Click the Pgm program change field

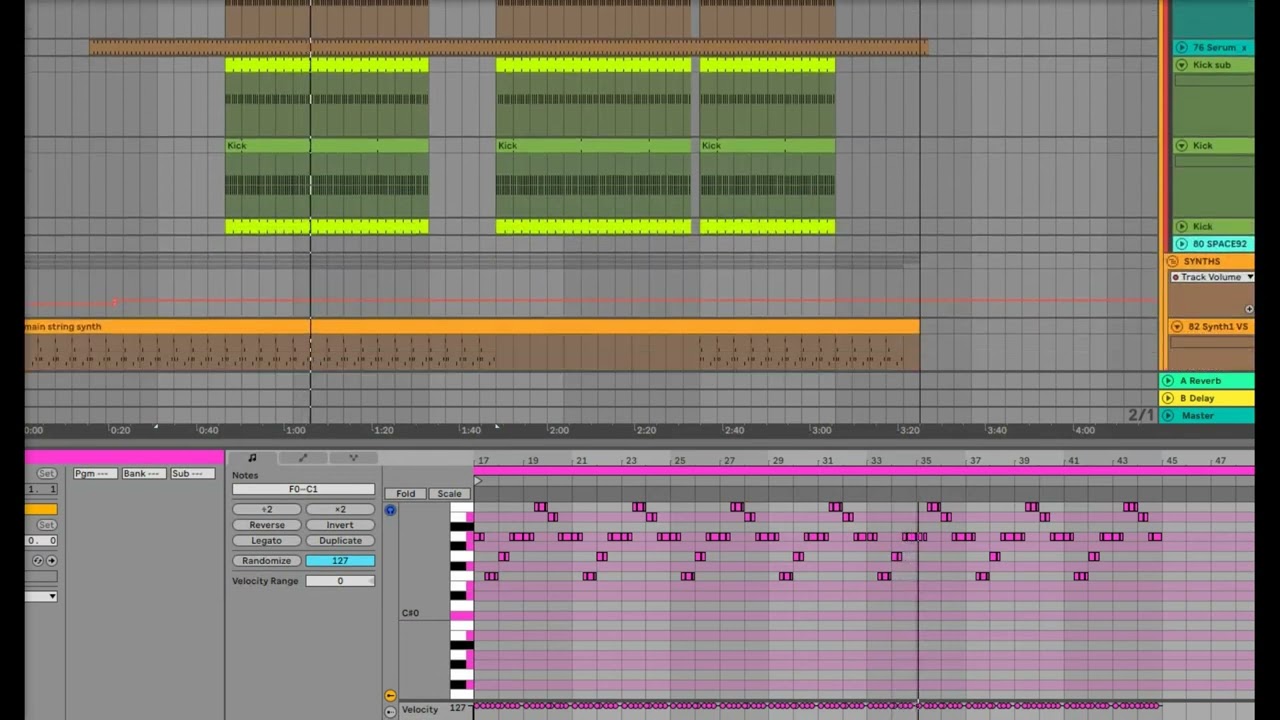click(94, 473)
